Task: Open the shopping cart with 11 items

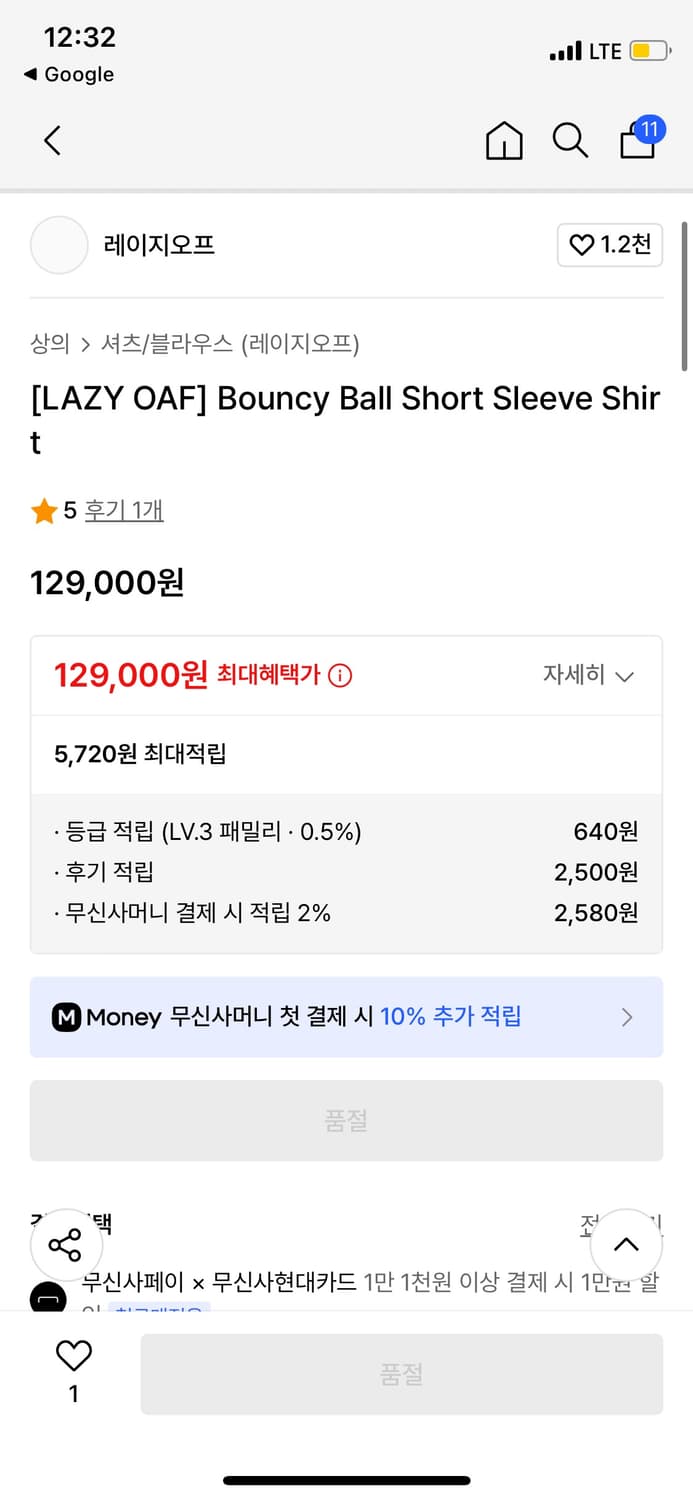Action: click(x=637, y=141)
